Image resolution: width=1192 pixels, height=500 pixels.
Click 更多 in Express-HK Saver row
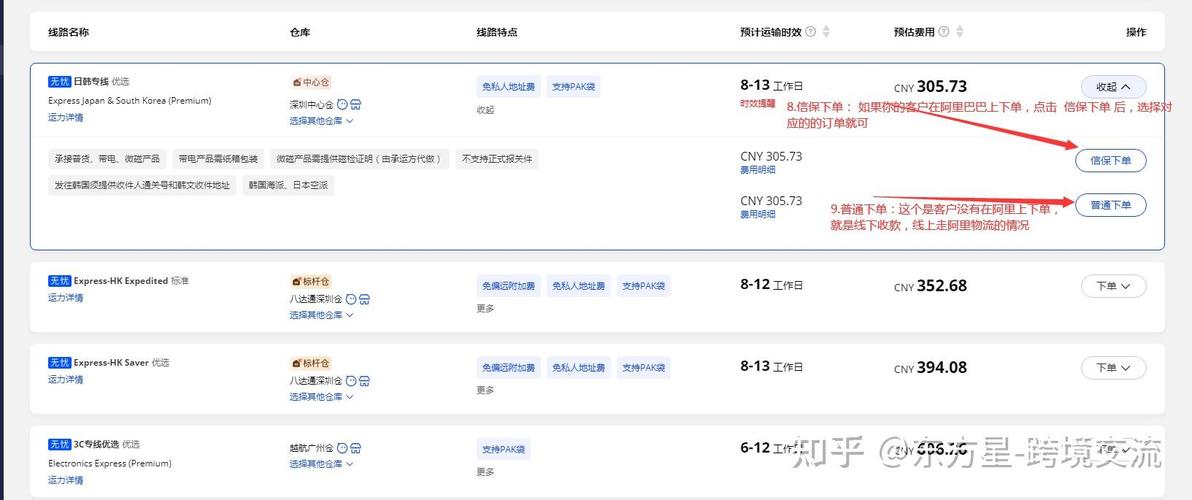(485, 390)
